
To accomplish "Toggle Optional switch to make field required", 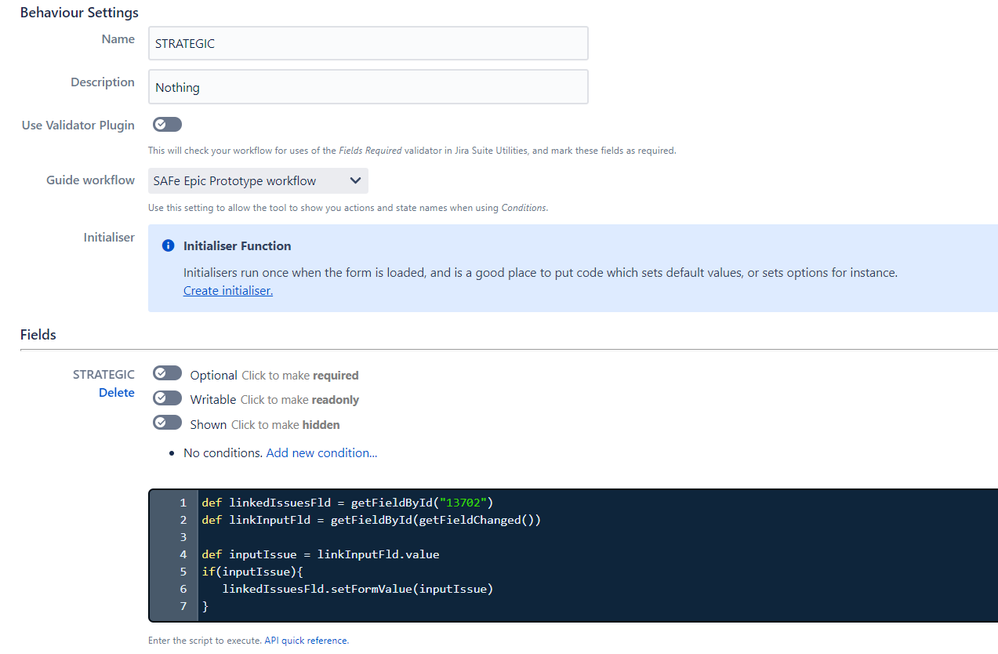I will (167, 373).
